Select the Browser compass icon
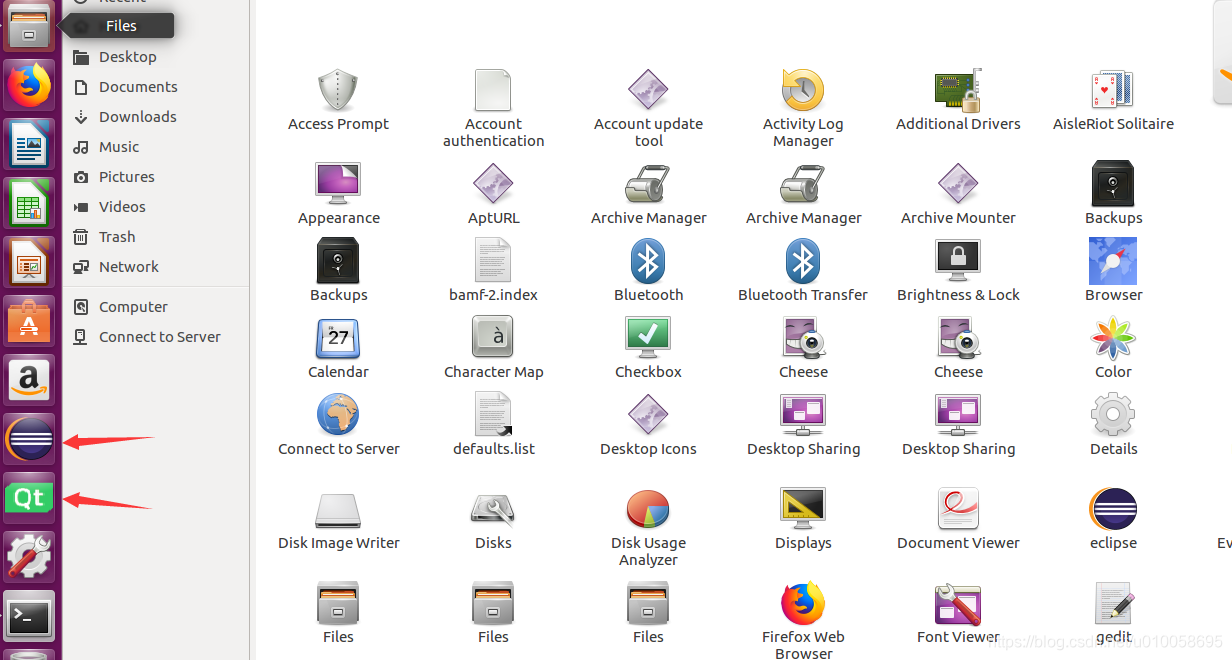The image size is (1232, 660). point(1113,261)
